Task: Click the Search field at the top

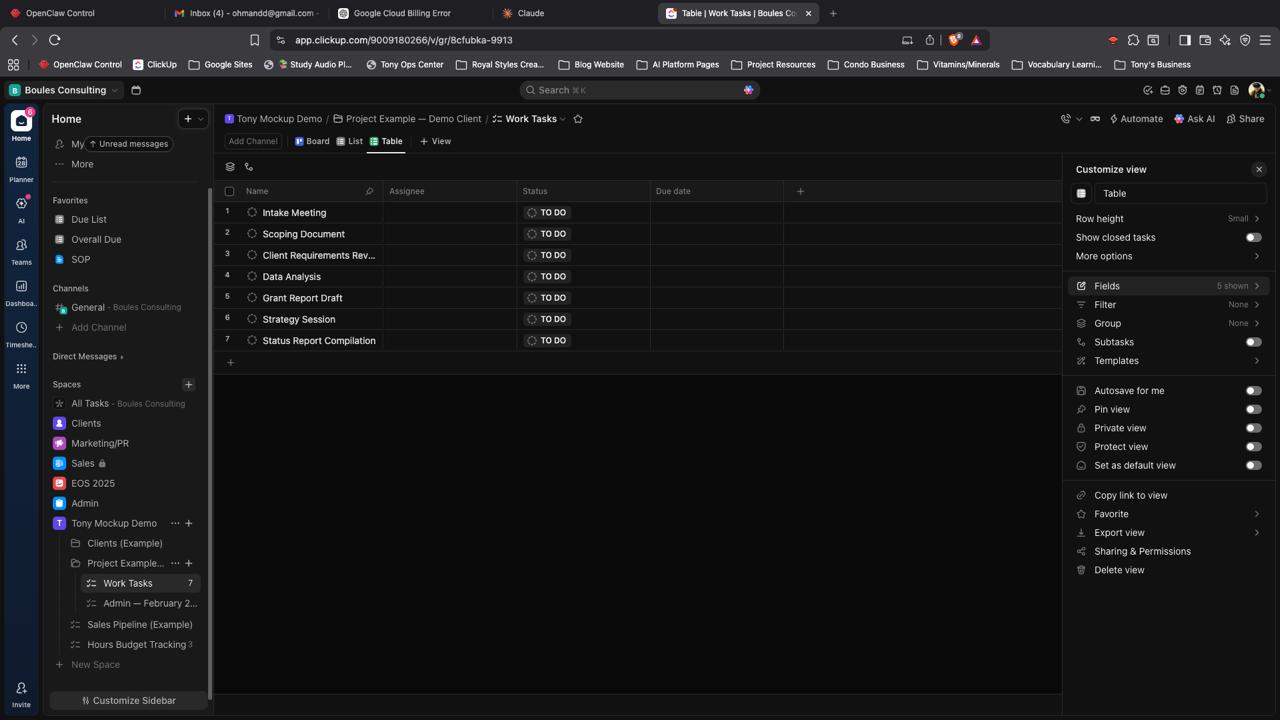Action: point(640,90)
